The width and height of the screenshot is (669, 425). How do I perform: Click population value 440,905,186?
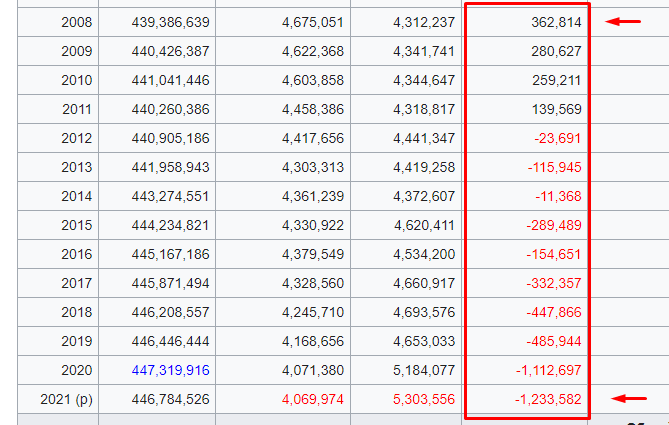tap(170, 138)
